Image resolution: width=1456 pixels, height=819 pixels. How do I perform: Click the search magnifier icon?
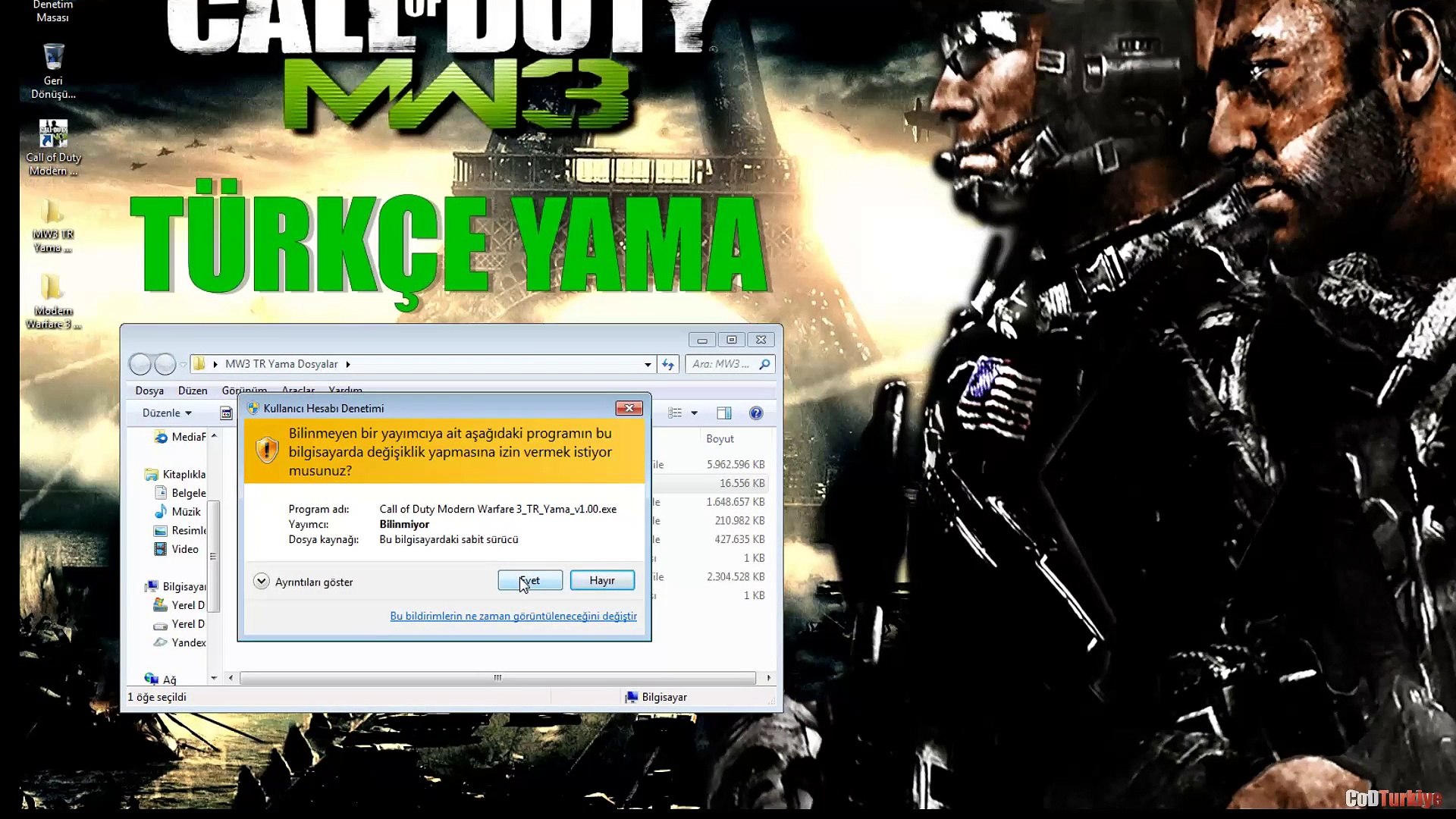pos(764,365)
